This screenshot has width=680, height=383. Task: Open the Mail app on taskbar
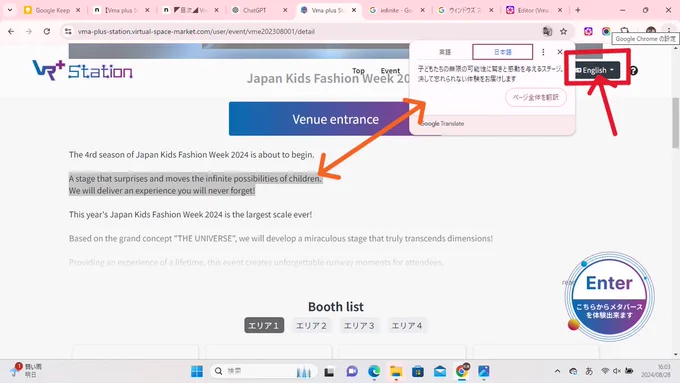(x=440, y=371)
